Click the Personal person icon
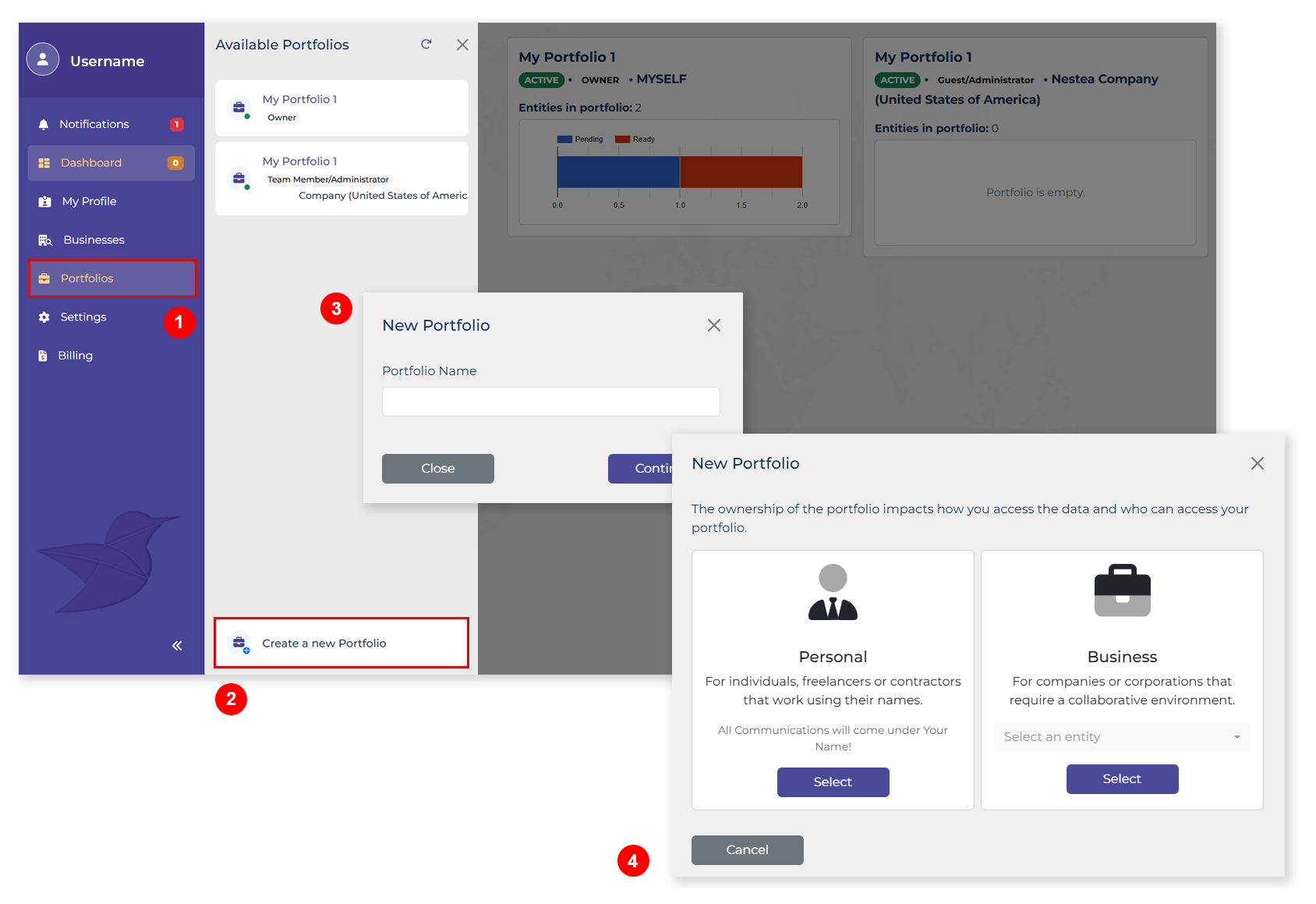The width and height of the screenshot is (1316, 904). 833,592
